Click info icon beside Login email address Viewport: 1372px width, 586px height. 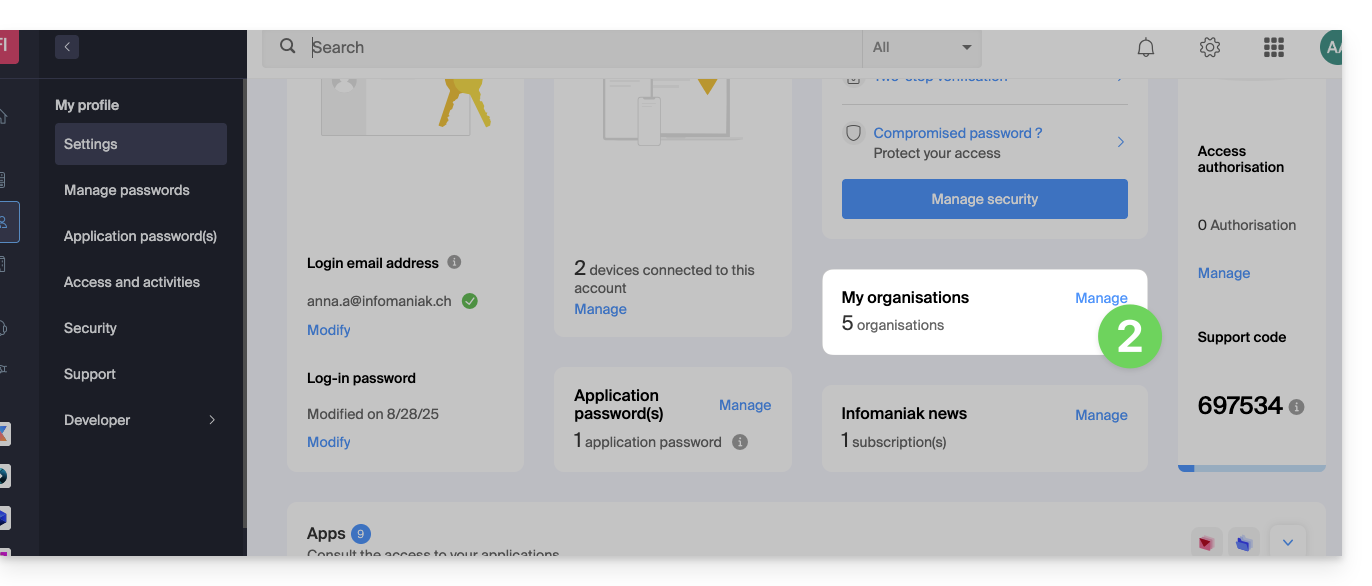click(454, 262)
